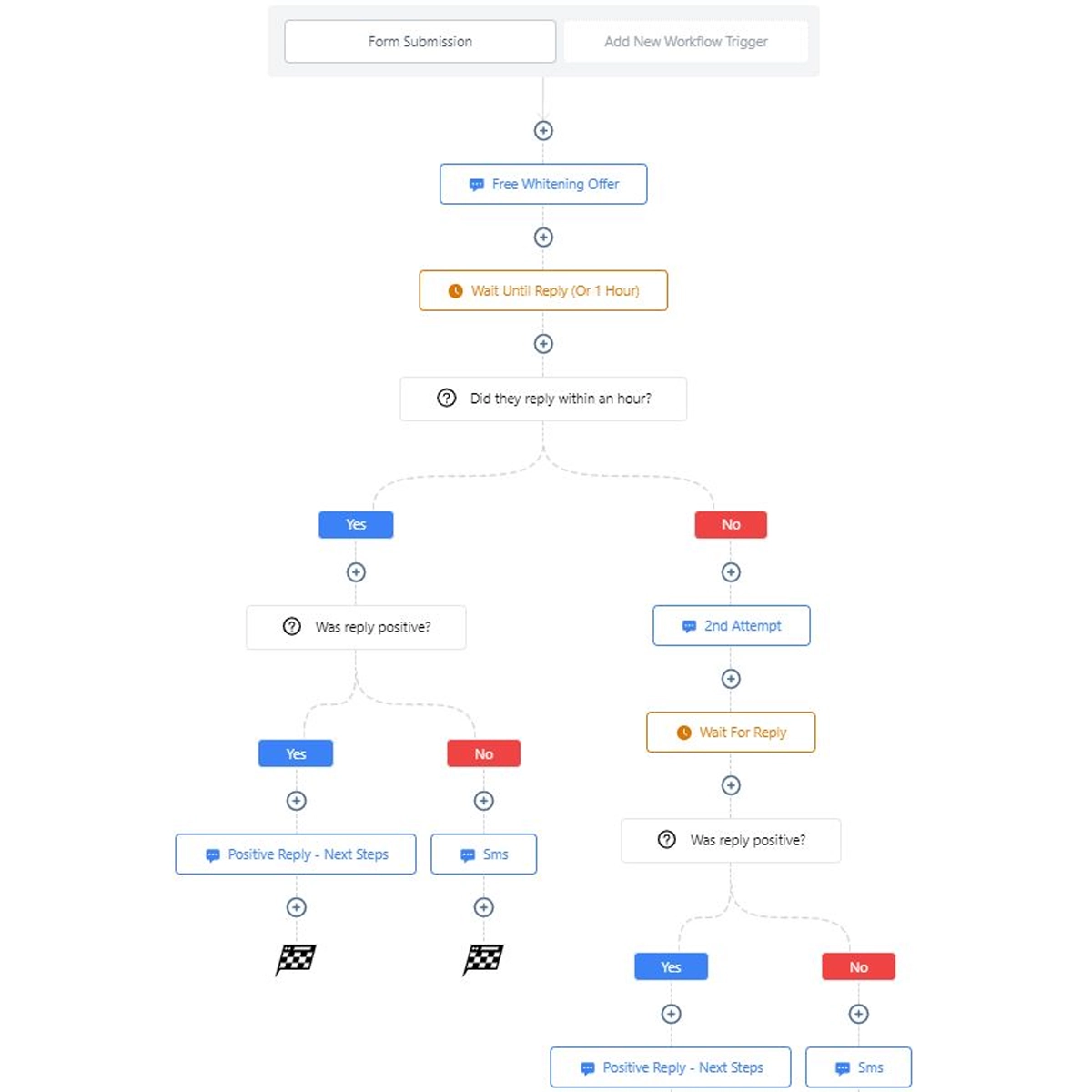Click Add New Workflow Trigger
This screenshot has width=1092, height=1092.
pyautogui.click(x=685, y=42)
